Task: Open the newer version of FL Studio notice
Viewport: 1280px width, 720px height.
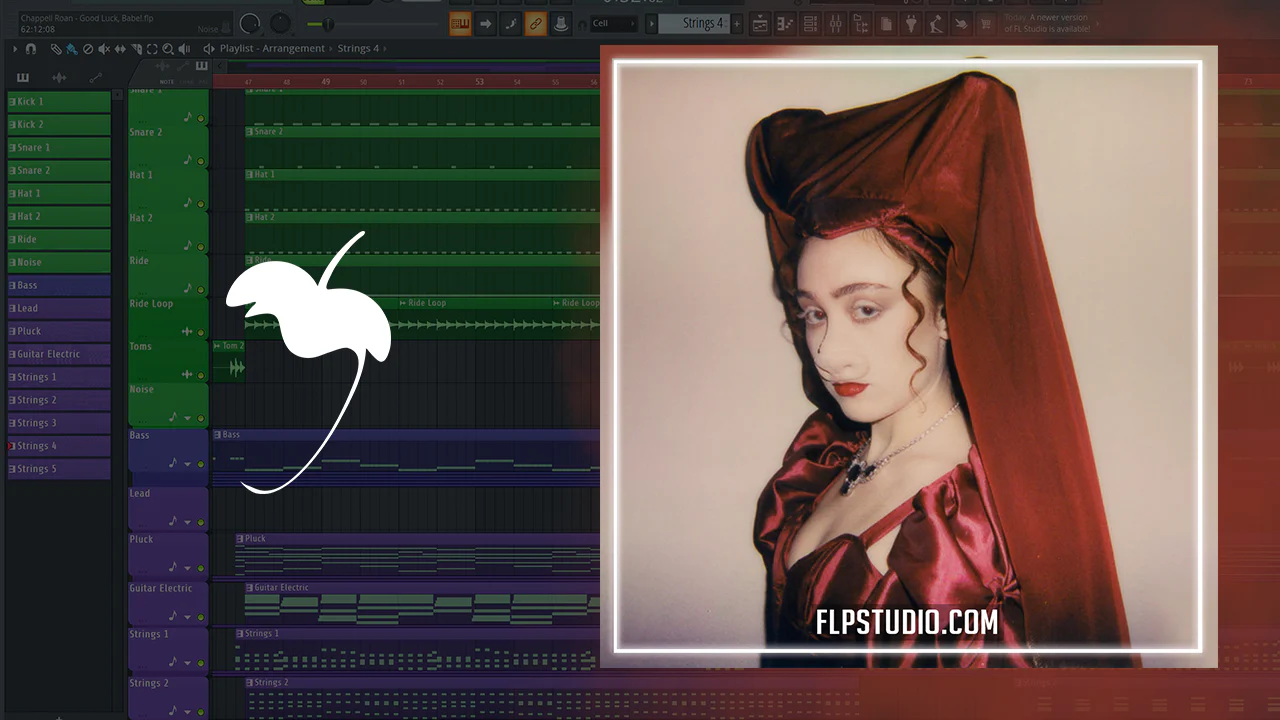Action: coord(1049,23)
